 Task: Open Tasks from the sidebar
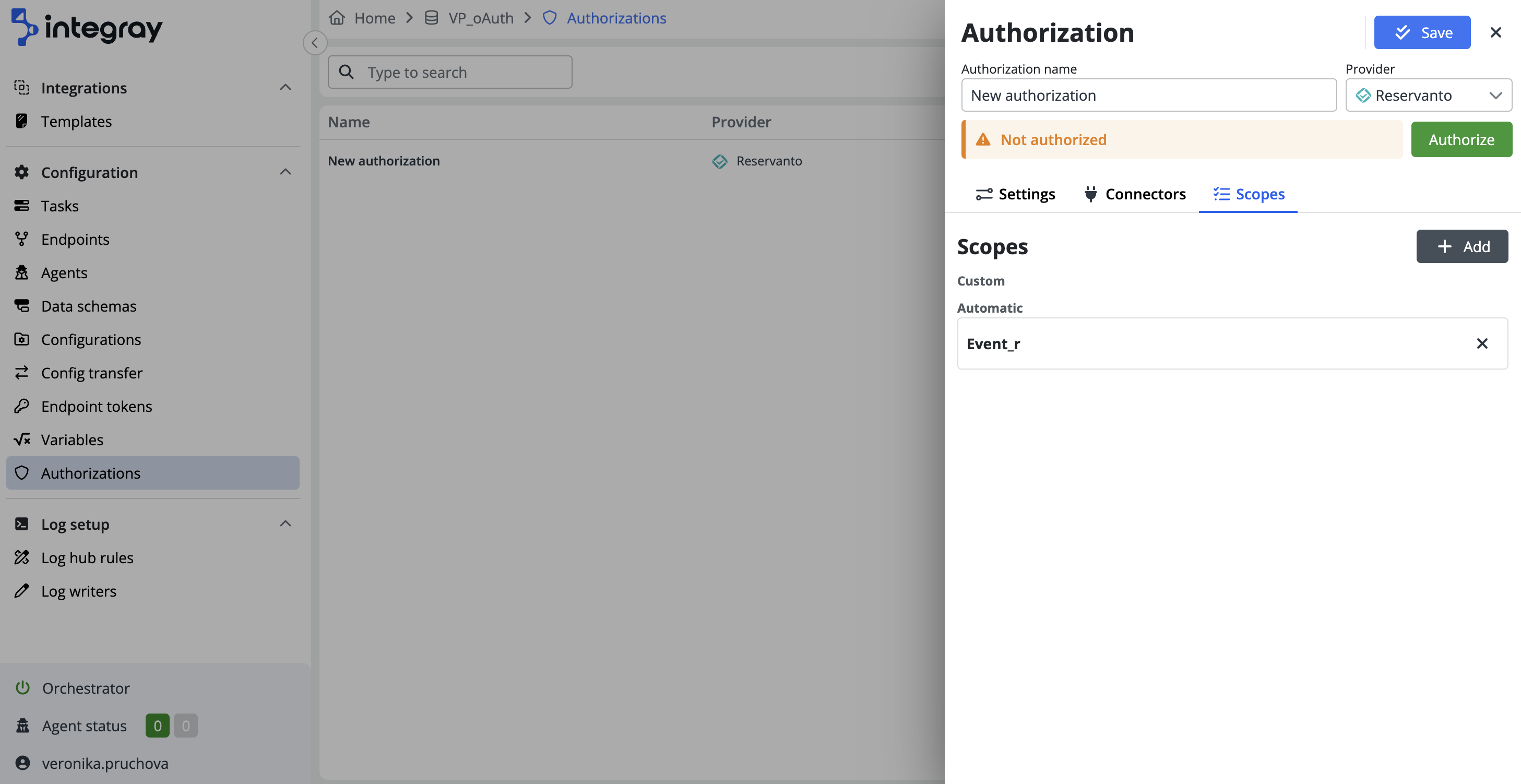[x=60, y=206]
